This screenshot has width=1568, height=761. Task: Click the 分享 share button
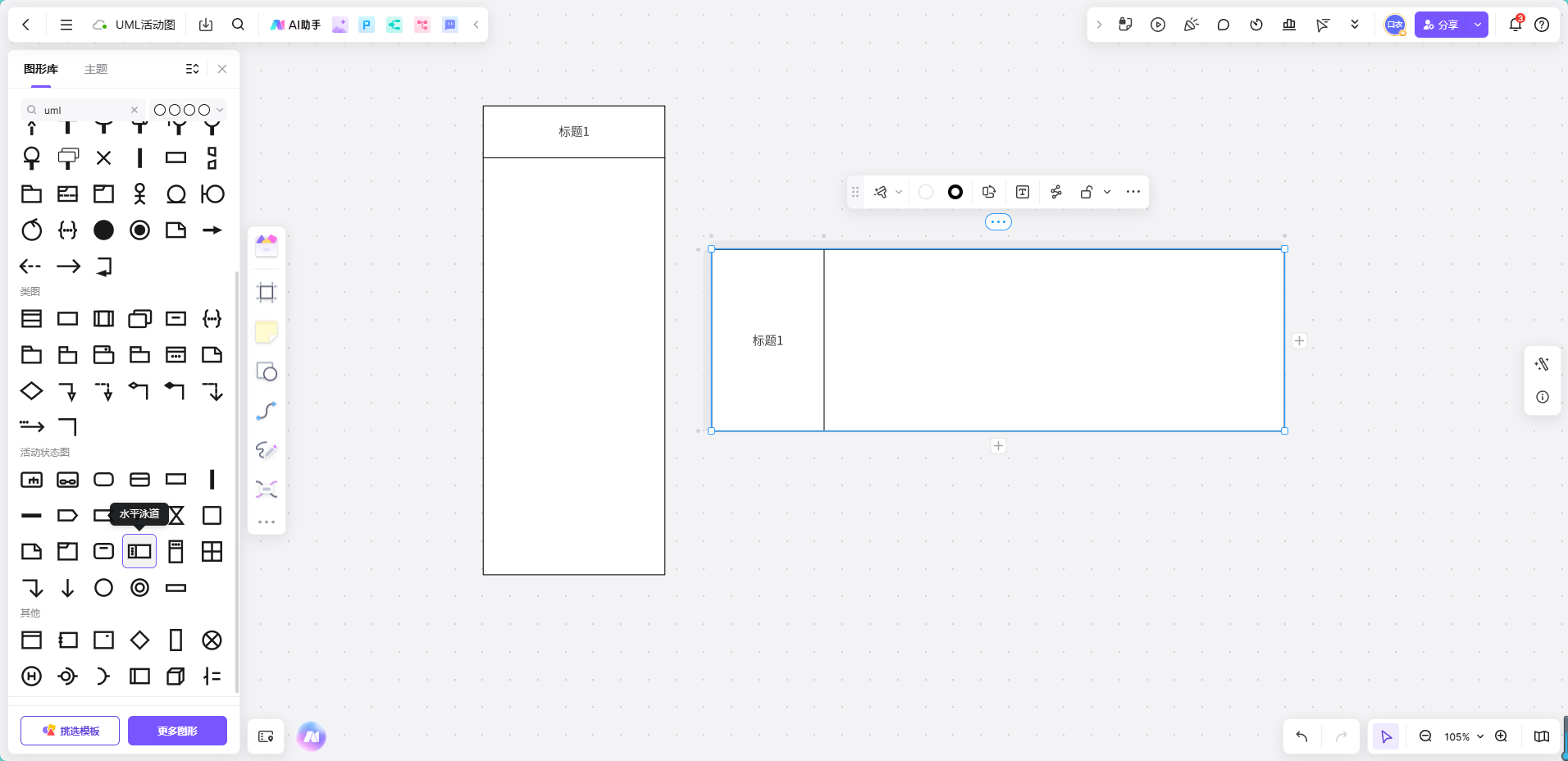pyautogui.click(x=1441, y=25)
